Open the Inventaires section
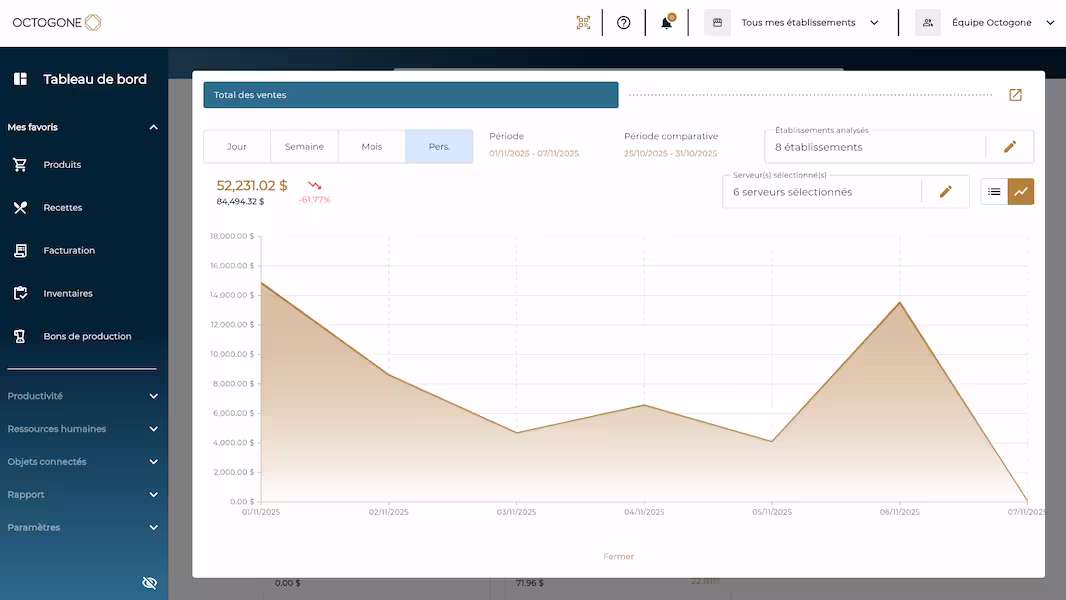The image size is (1066, 600). pos(18,293)
